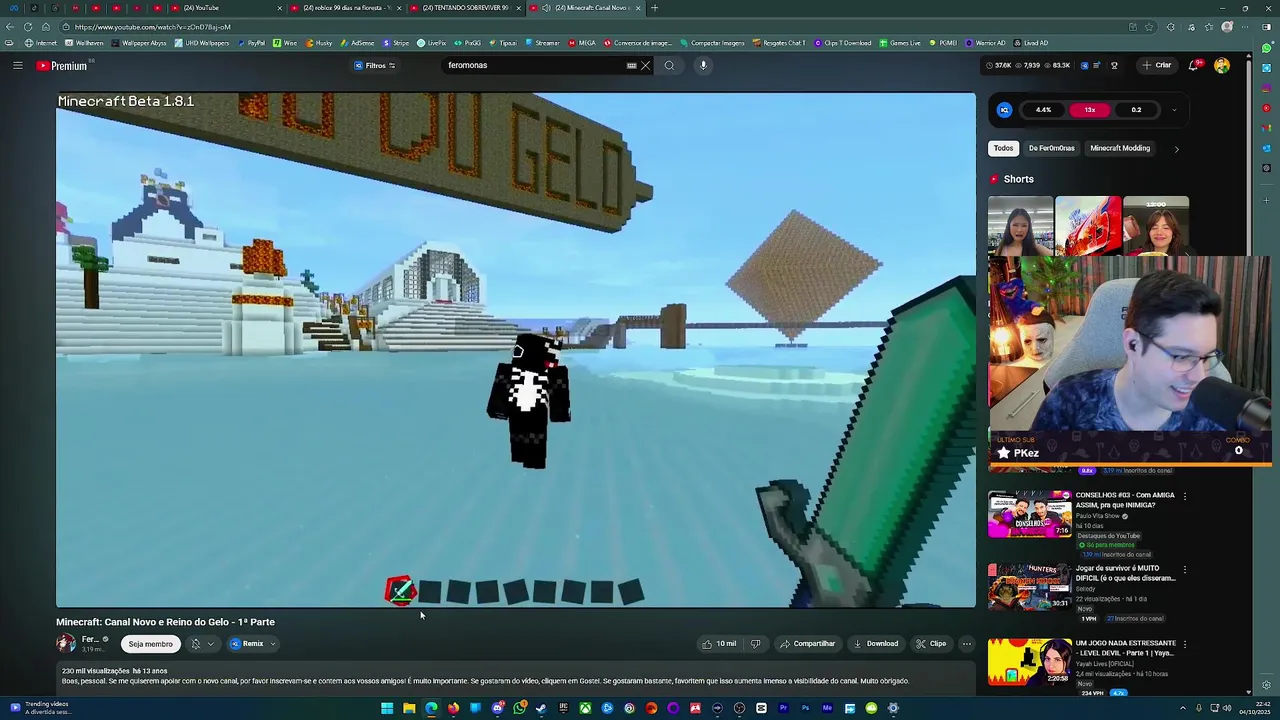This screenshot has width=1280, height=720.
Task: Open the Fer0m0nas channel avatar
Action: pyautogui.click(x=66, y=643)
